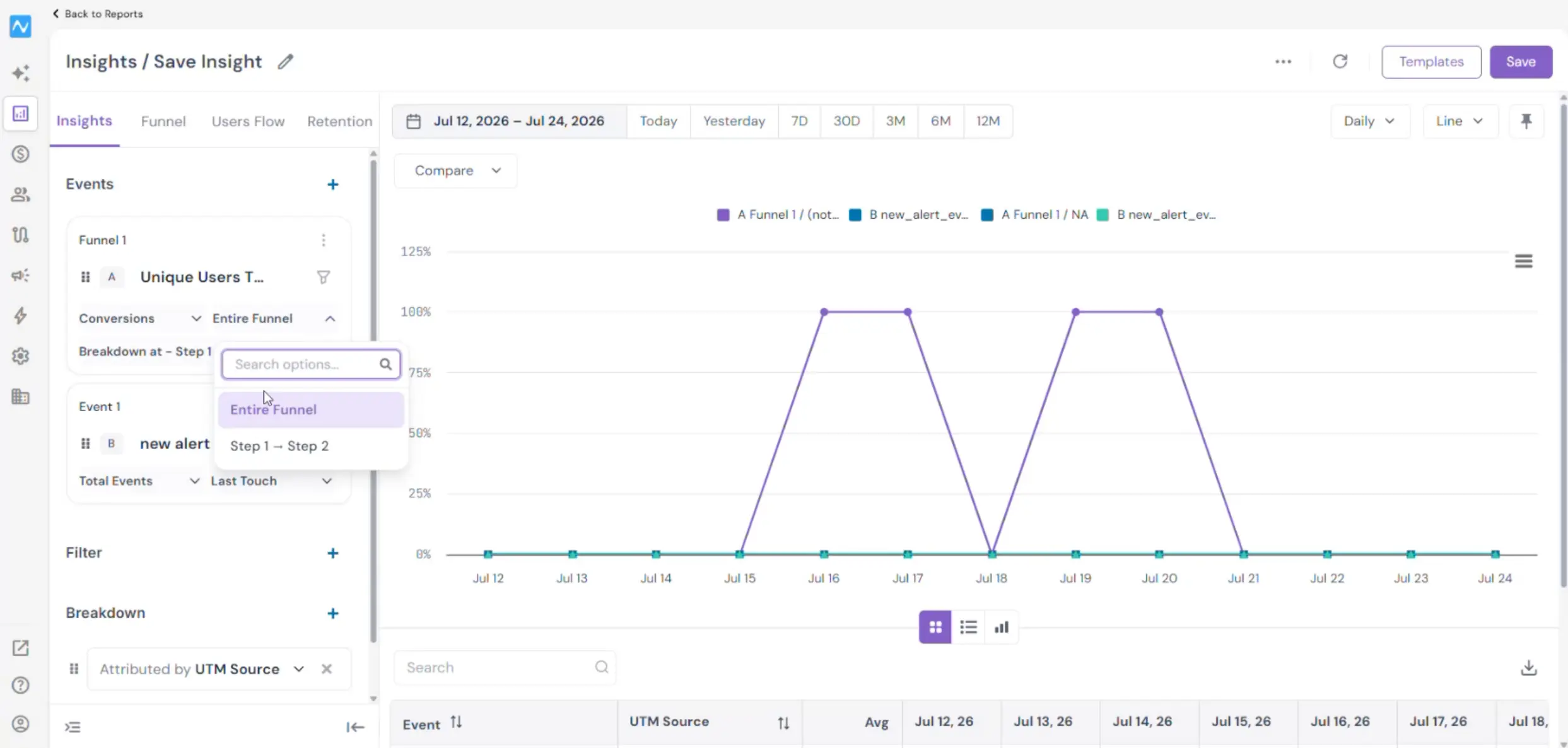Image resolution: width=1568 pixels, height=748 pixels.
Task: Toggle the purple A Funnel 1 legend swatch
Action: tap(723, 214)
